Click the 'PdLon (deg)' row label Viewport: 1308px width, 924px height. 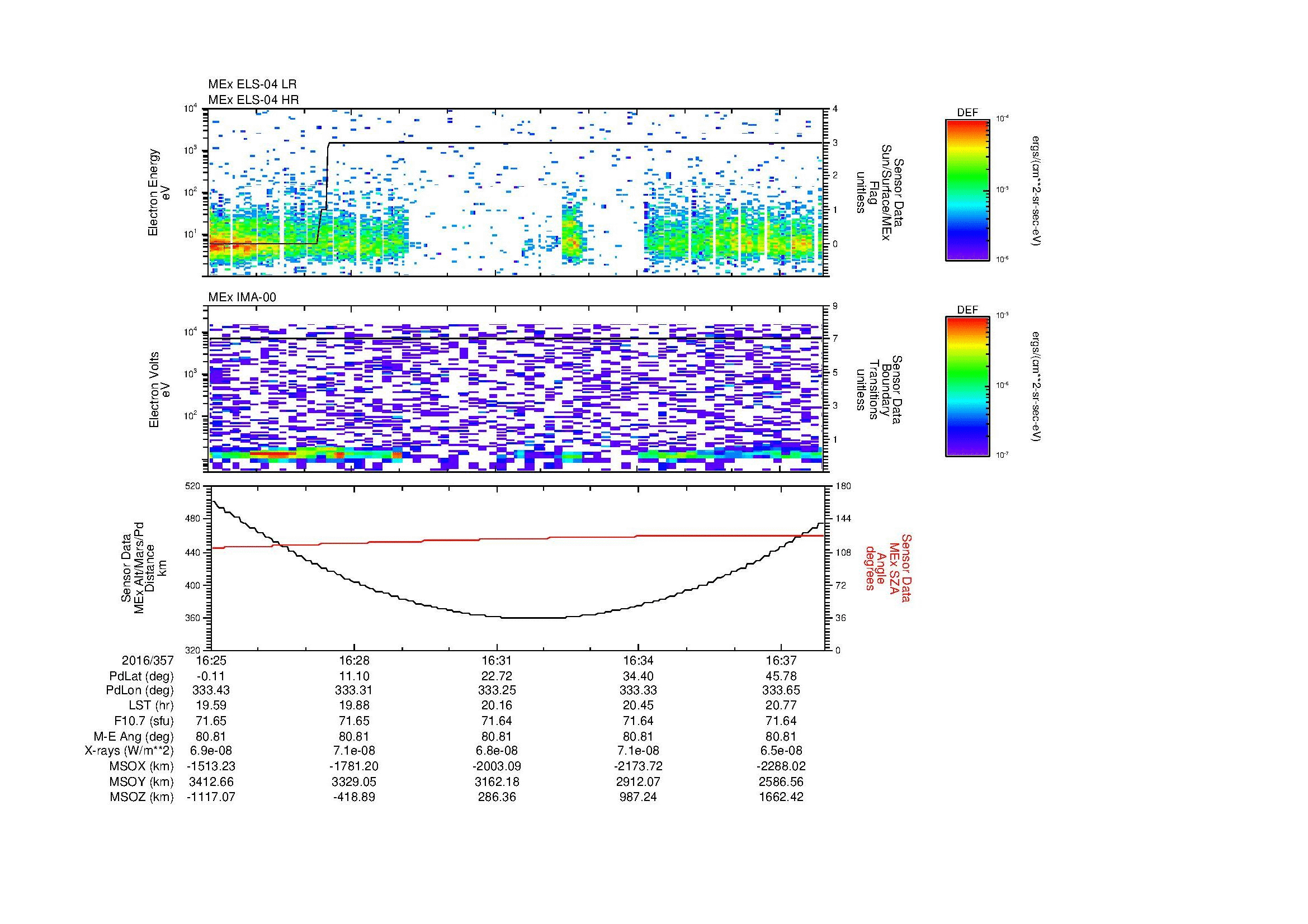[x=140, y=690]
